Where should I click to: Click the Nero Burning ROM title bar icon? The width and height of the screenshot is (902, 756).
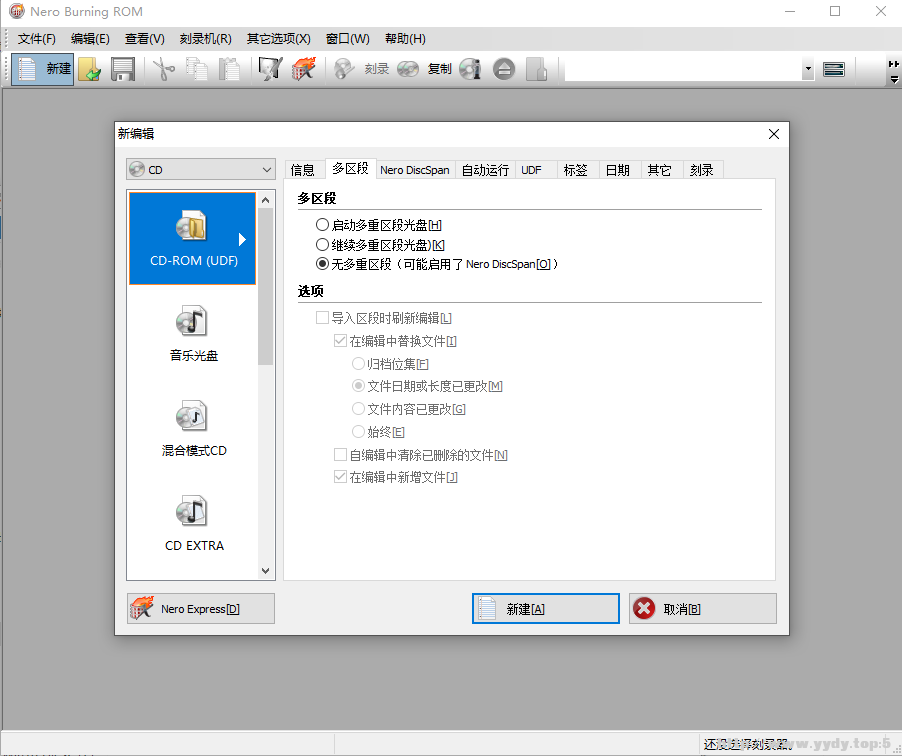pos(16,11)
